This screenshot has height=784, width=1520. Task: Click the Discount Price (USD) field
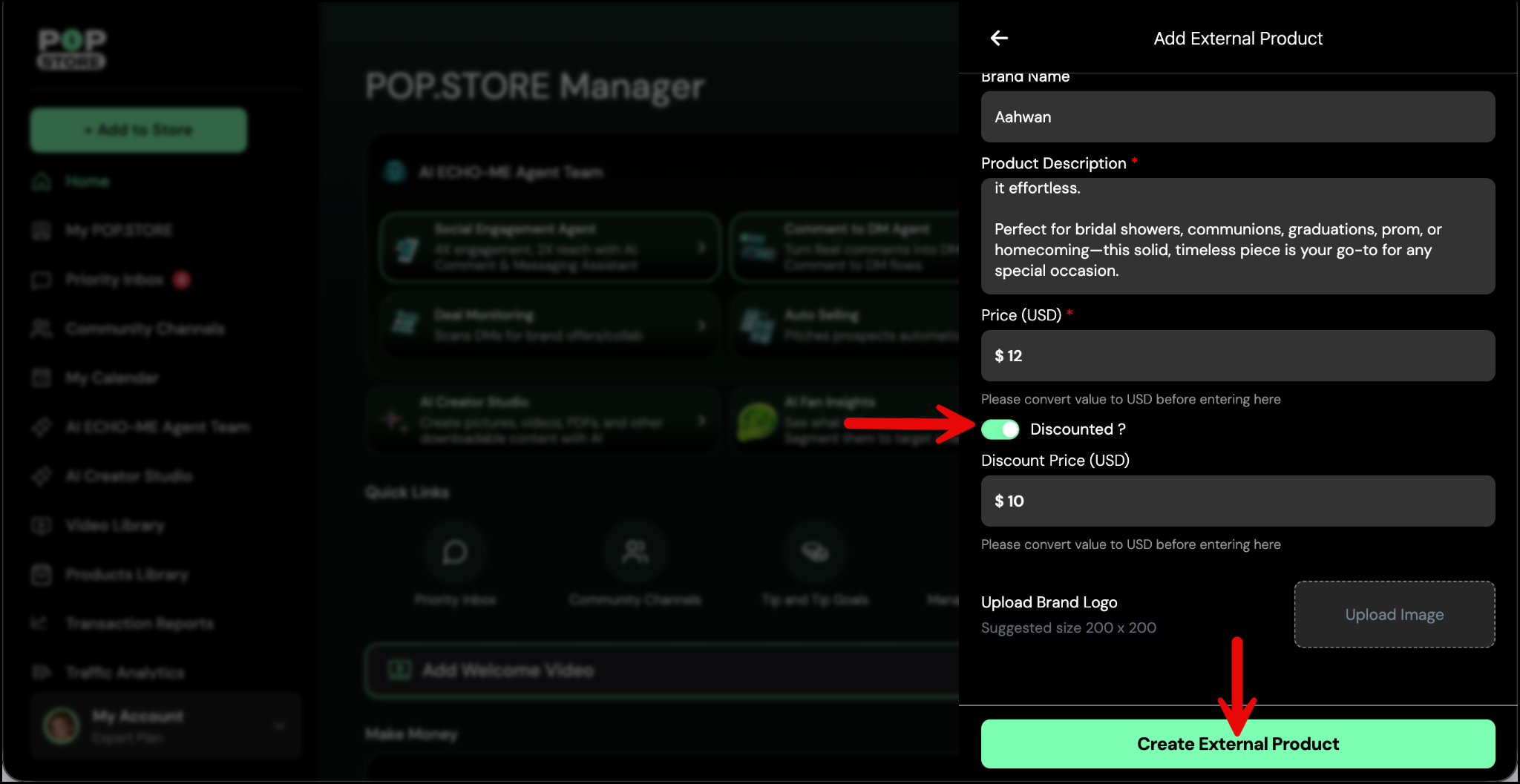tap(1237, 501)
